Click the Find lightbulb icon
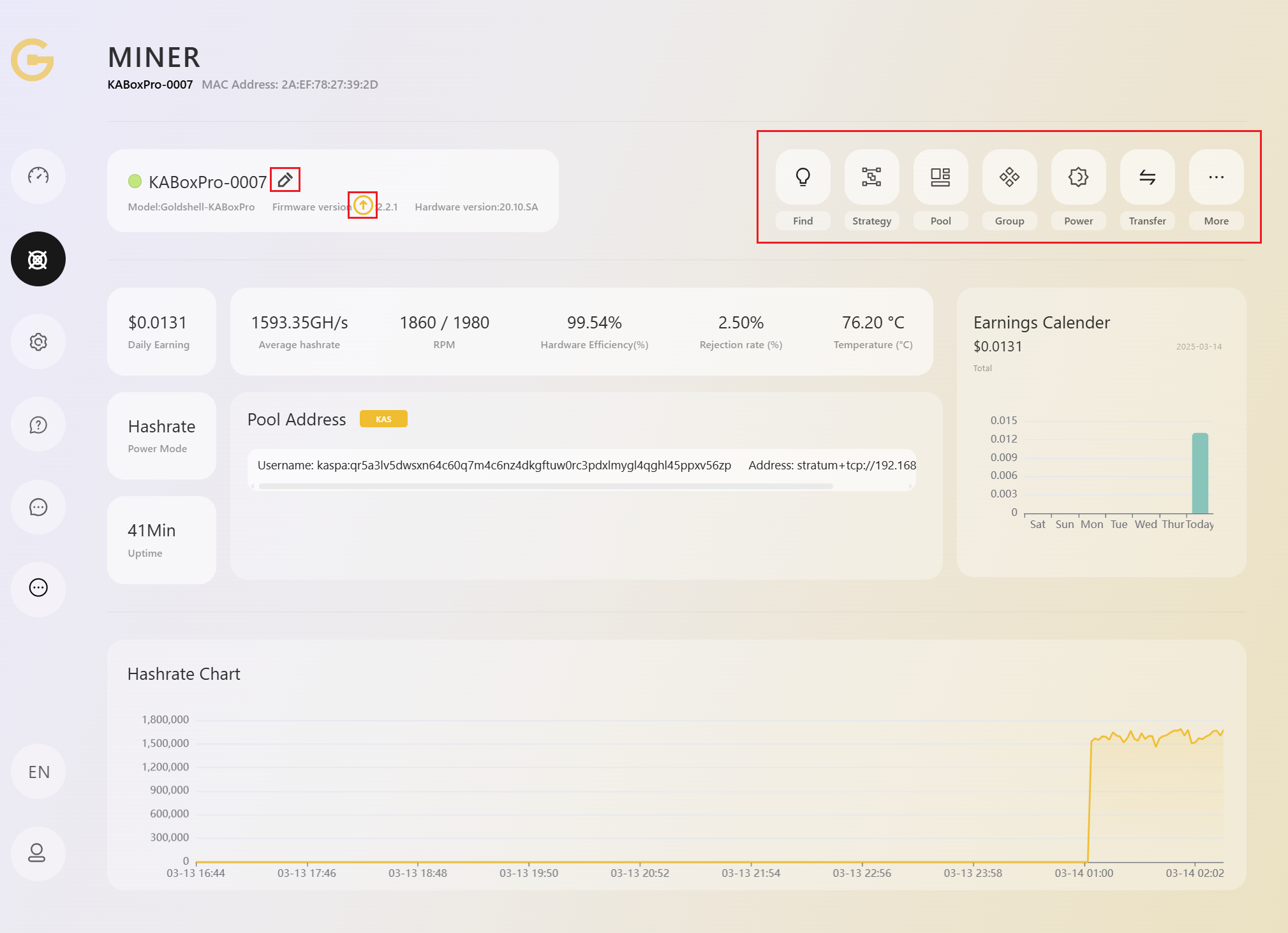1288x933 pixels. pyautogui.click(x=803, y=177)
